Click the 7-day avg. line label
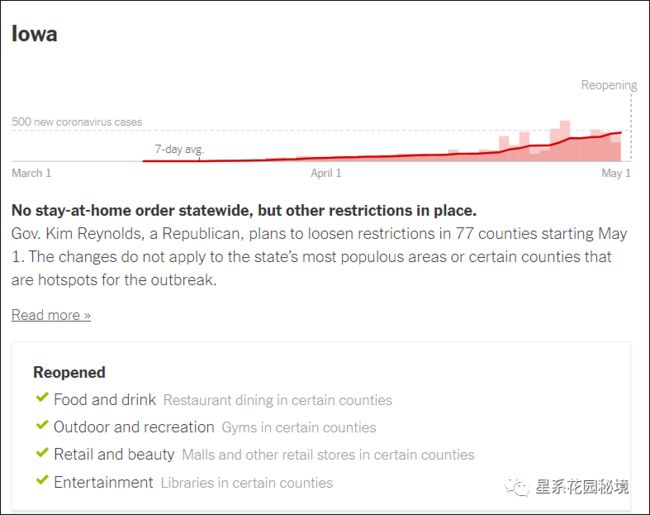This screenshot has height=515, width=650. coord(179,149)
